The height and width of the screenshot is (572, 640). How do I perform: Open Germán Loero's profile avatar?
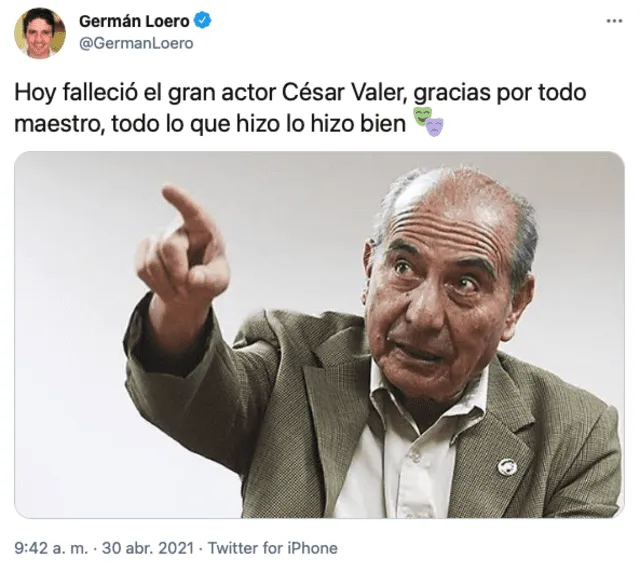[40, 33]
